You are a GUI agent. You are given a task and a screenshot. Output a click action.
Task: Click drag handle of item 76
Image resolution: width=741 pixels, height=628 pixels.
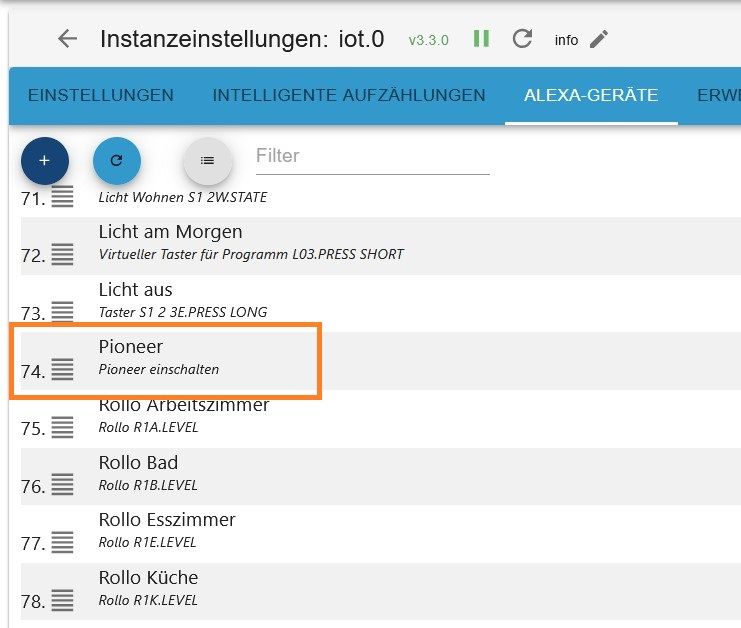coord(62,485)
